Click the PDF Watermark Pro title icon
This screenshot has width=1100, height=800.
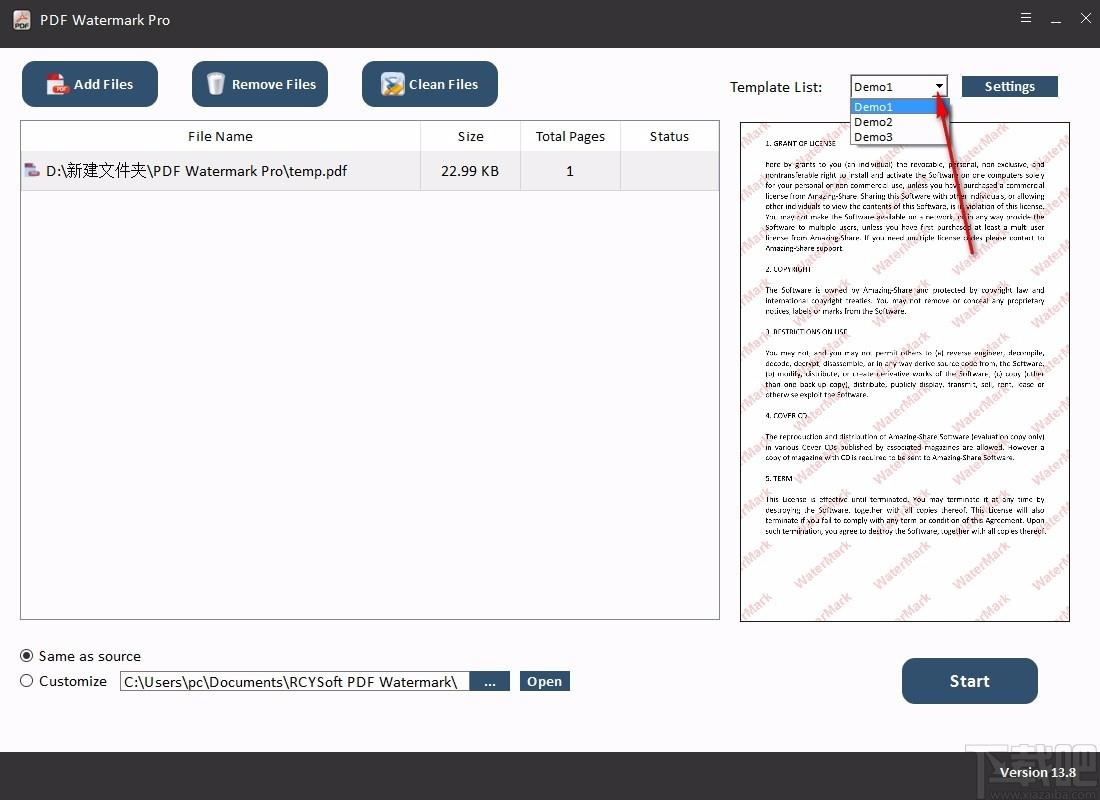[22, 20]
